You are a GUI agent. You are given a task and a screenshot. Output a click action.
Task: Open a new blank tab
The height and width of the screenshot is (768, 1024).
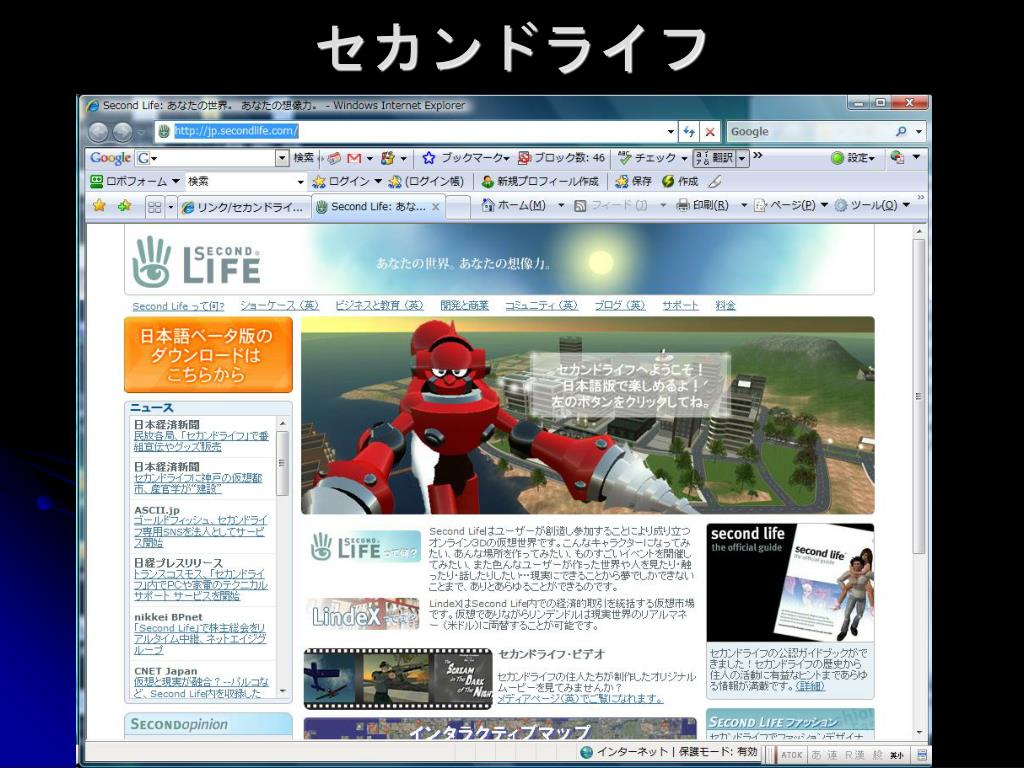tap(458, 207)
